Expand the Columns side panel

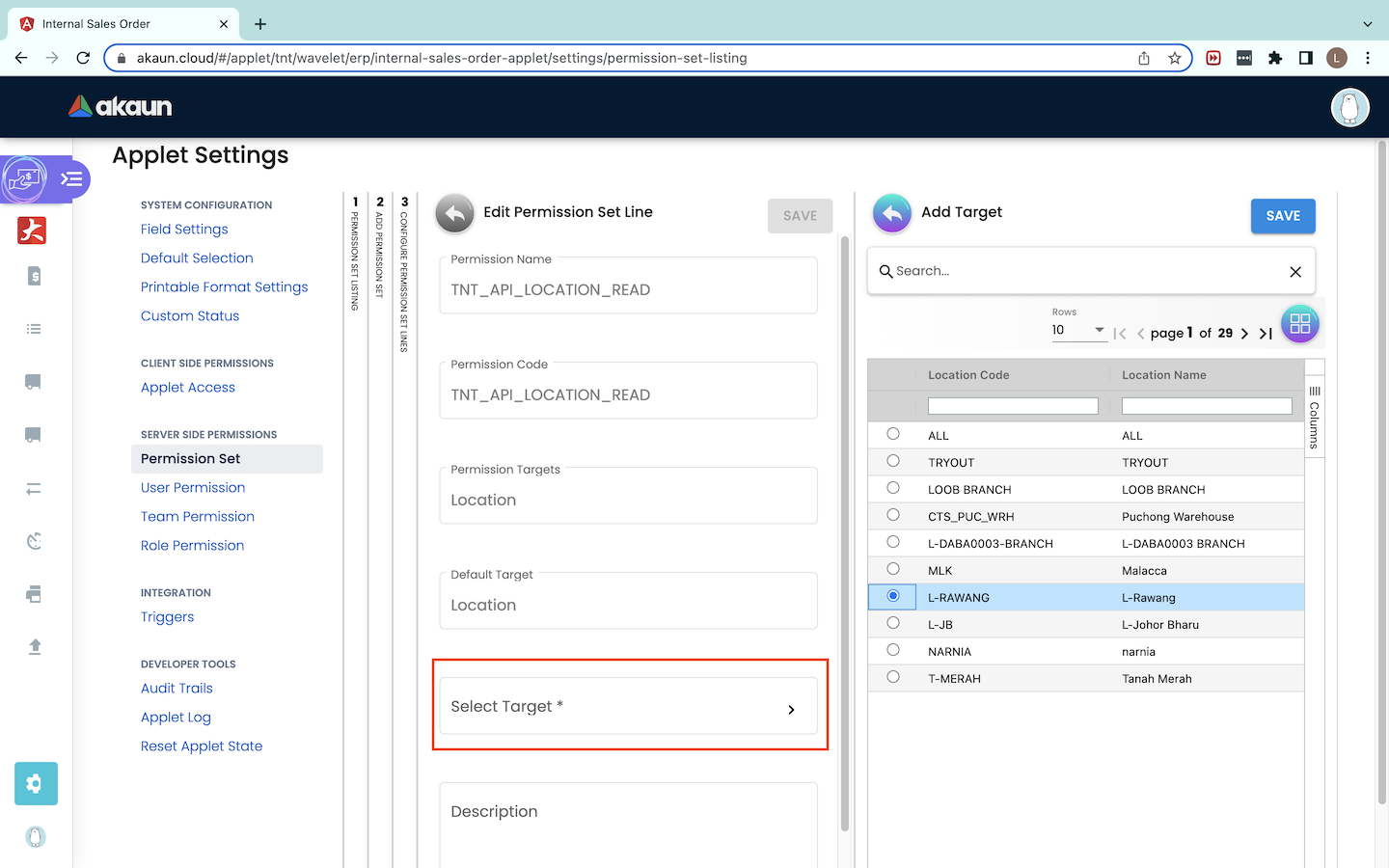(1314, 417)
